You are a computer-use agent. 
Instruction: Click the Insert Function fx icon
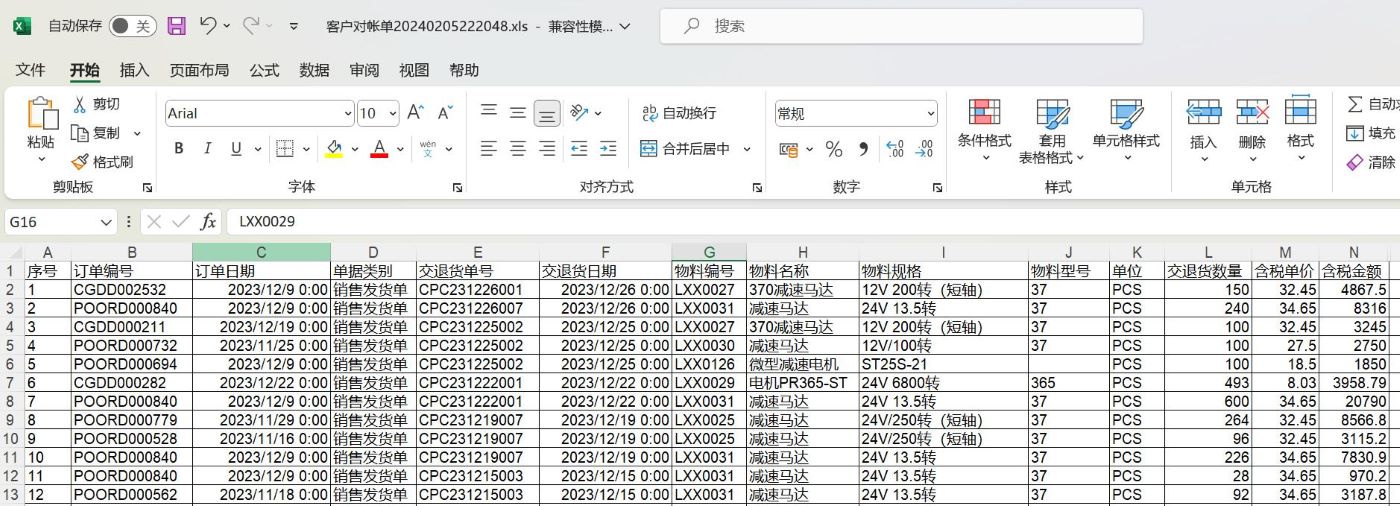click(x=208, y=221)
